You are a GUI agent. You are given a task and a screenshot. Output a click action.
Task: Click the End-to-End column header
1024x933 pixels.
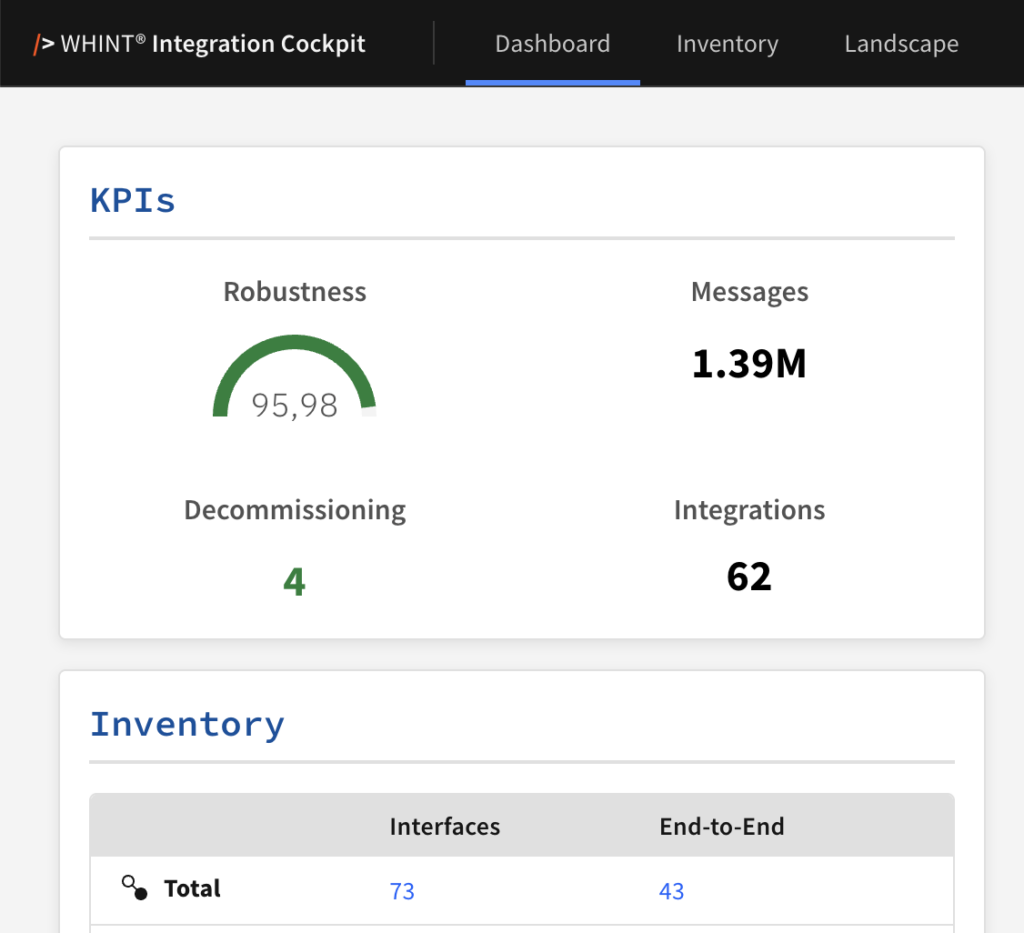(x=721, y=827)
